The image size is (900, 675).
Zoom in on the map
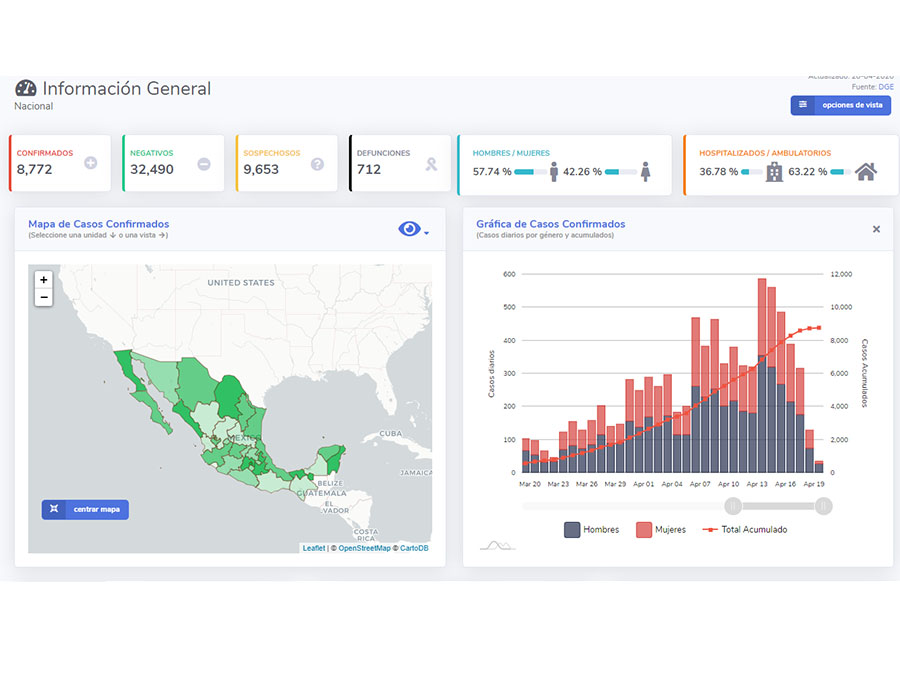[44, 280]
